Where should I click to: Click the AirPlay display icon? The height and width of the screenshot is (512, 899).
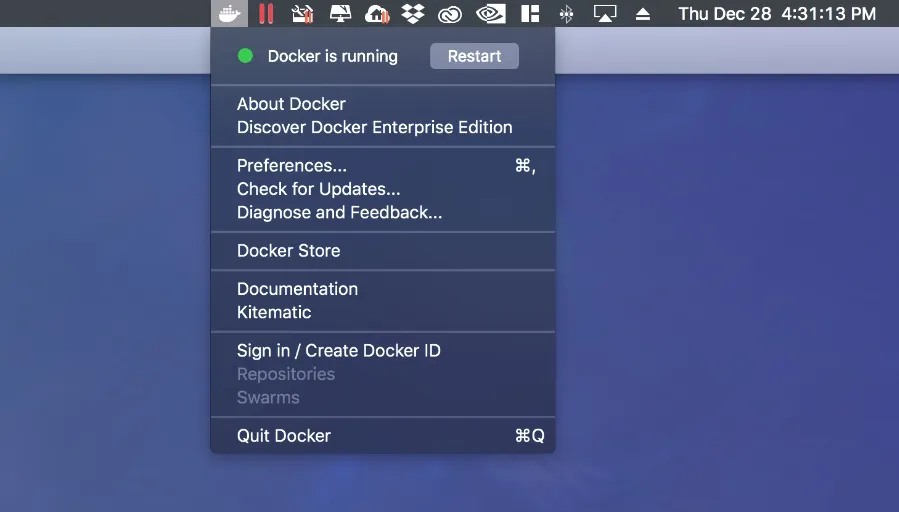[605, 14]
